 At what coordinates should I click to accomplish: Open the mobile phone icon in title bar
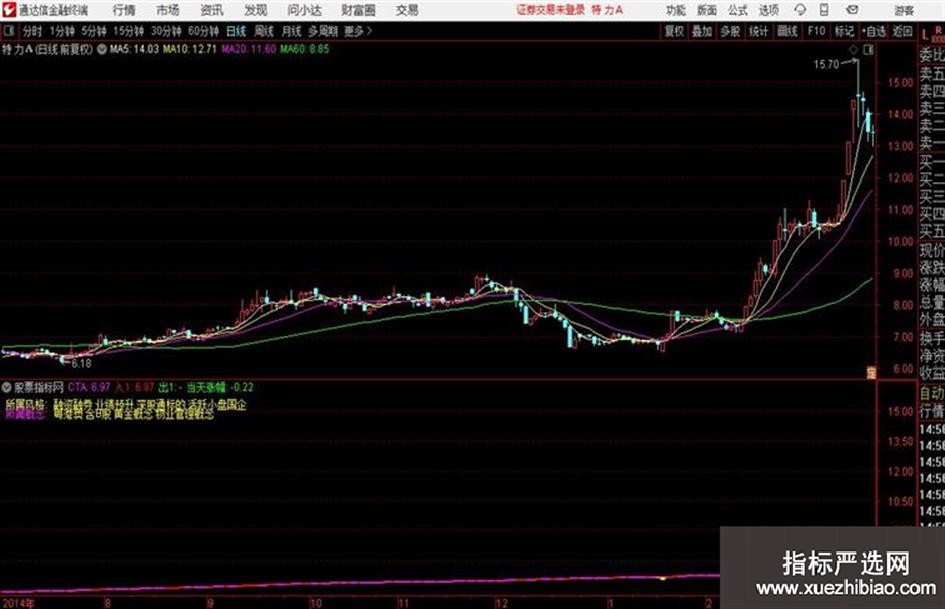(x=824, y=10)
